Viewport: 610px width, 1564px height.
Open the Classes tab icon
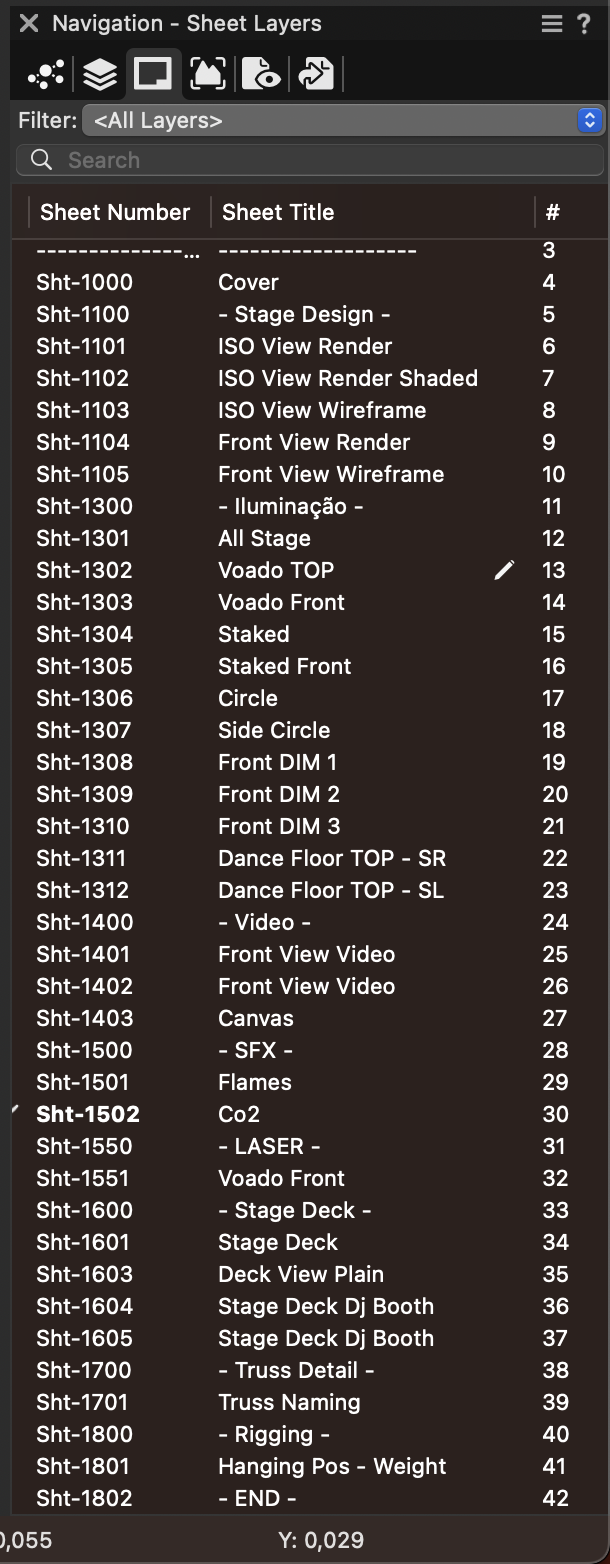pyautogui.click(x=46, y=73)
